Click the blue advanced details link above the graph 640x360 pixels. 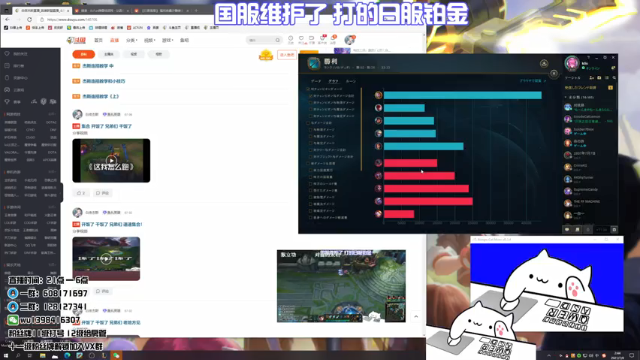(x=533, y=81)
